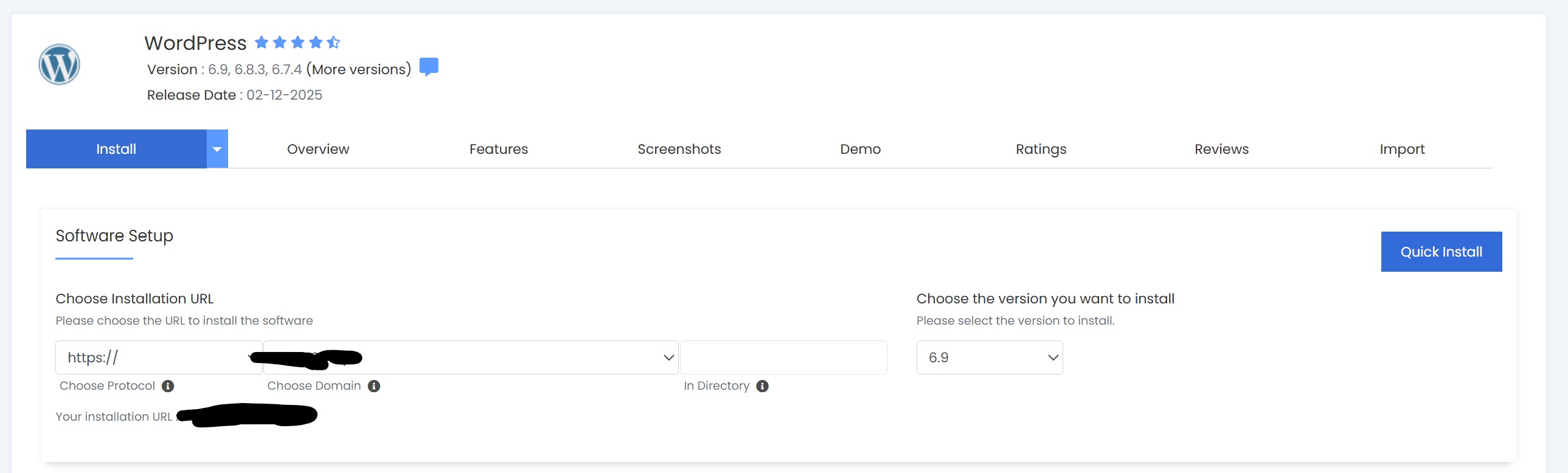Click the Choose Domain info icon
Viewport: 1568px width, 473px height.
pyautogui.click(x=374, y=386)
